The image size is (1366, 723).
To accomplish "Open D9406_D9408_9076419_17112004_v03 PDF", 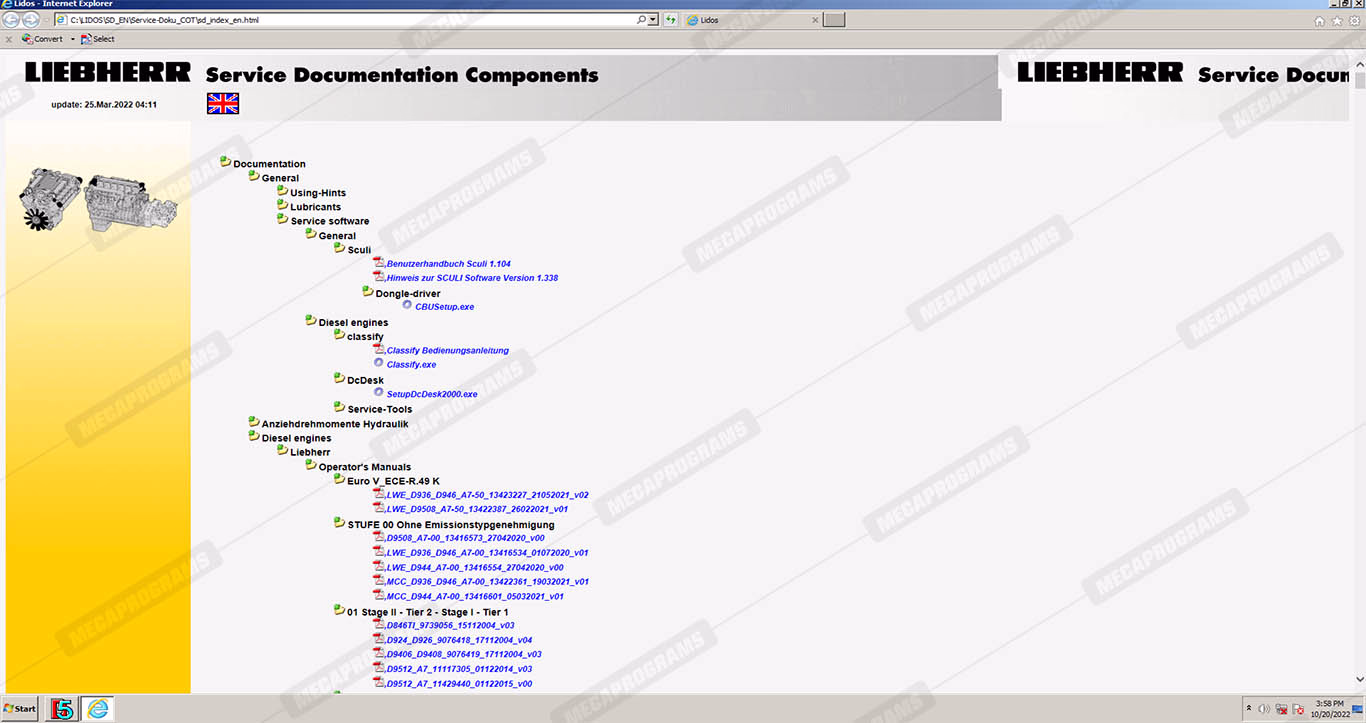I will [464, 654].
